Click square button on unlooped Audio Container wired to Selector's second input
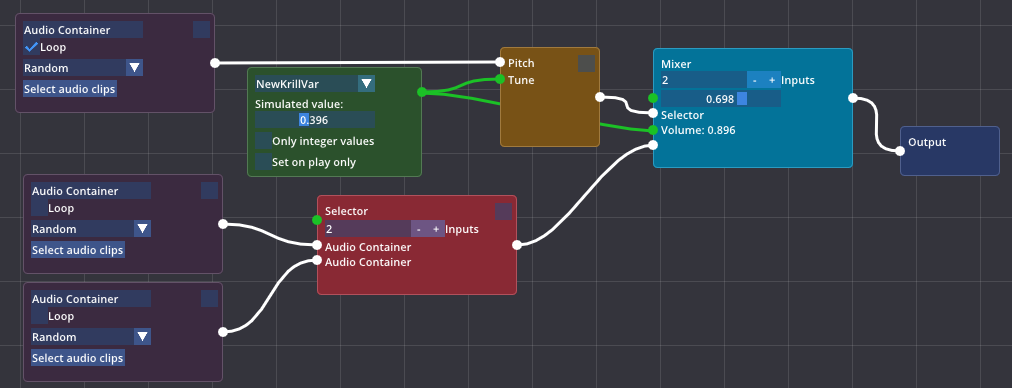The height and width of the screenshot is (388, 1012). (x=209, y=298)
